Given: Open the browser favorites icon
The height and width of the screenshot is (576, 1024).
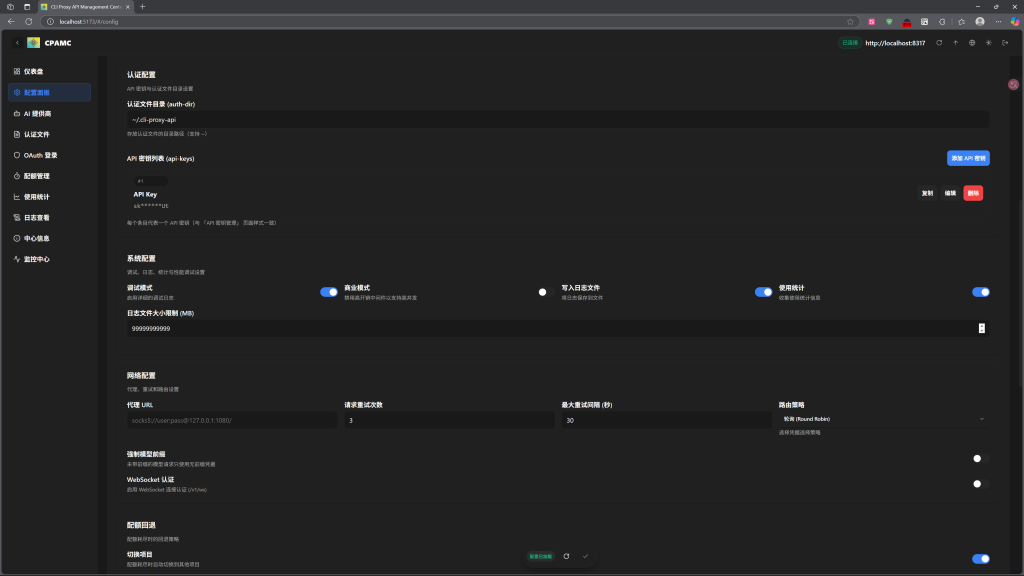Looking at the screenshot, I should [x=961, y=22].
